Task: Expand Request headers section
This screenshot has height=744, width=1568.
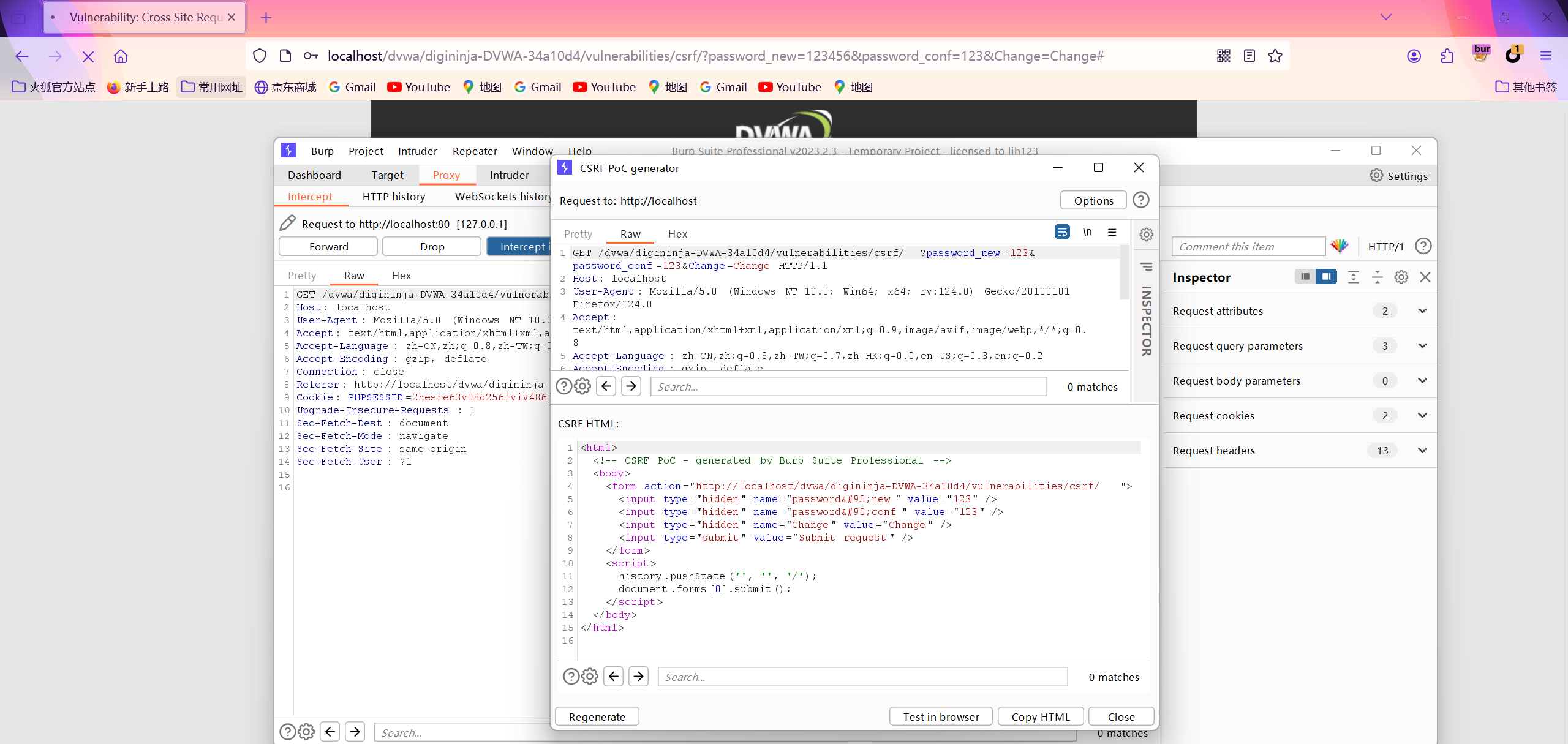Action: click(1422, 451)
